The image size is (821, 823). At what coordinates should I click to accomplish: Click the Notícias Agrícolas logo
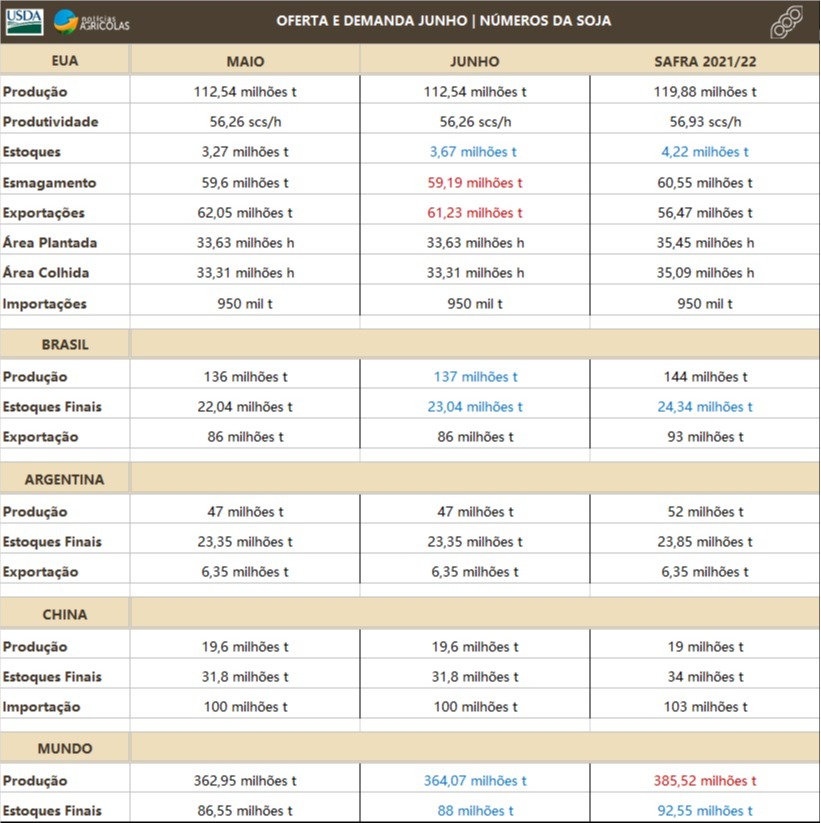[x=92, y=21]
